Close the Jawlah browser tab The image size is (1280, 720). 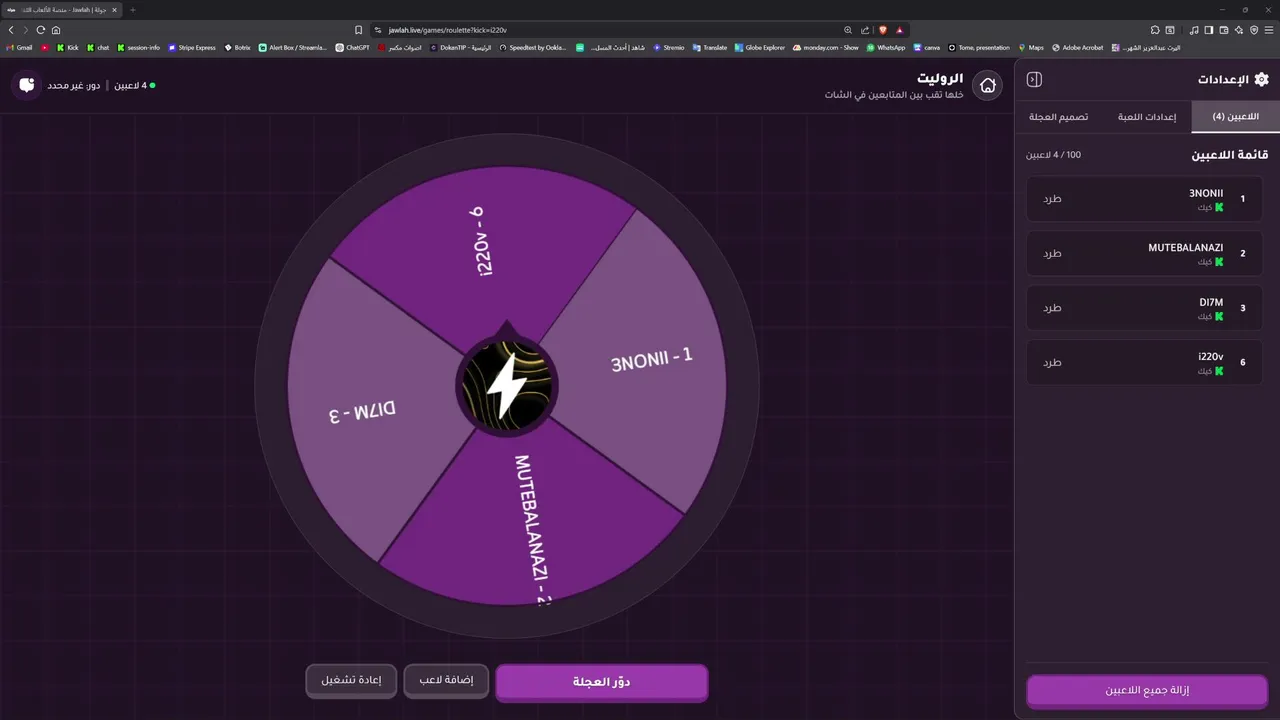pyautogui.click(x=115, y=10)
